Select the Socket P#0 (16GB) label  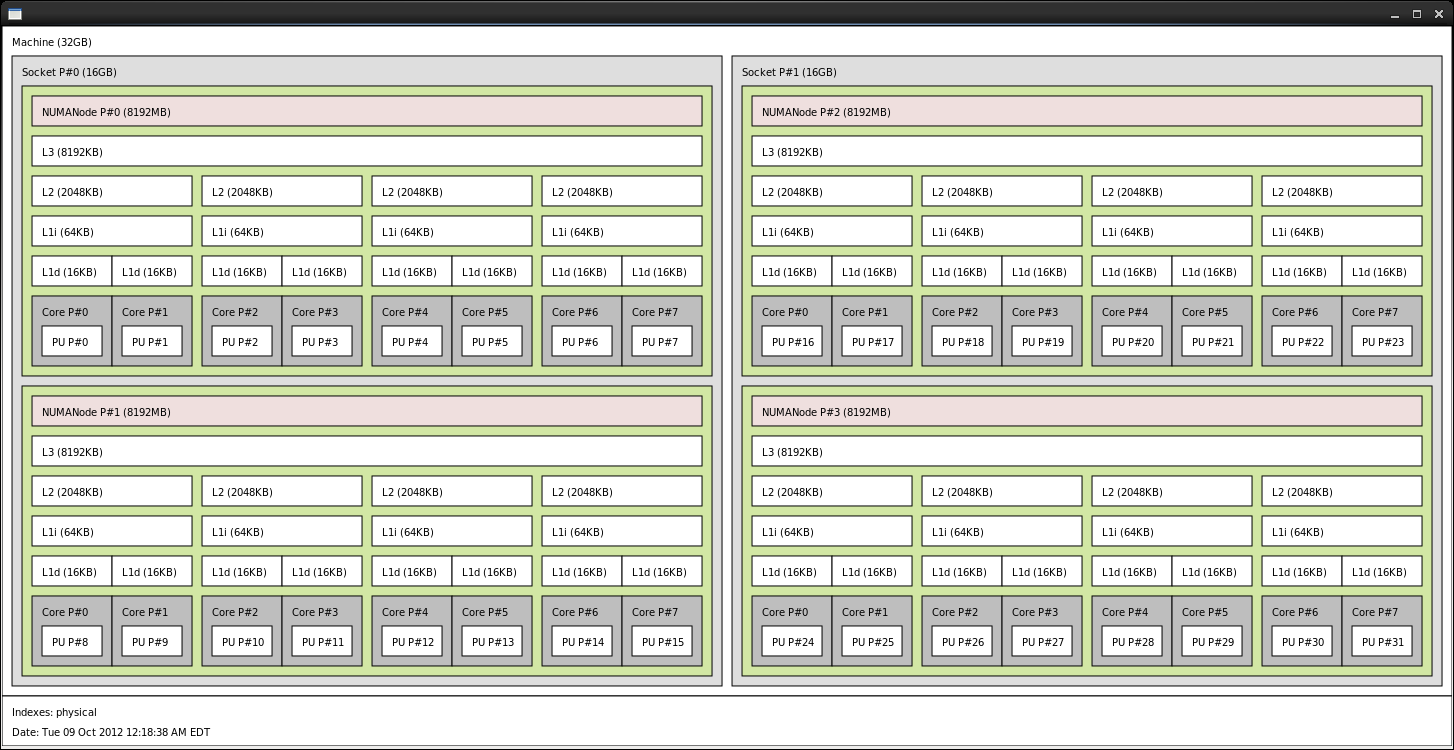[70, 72]
